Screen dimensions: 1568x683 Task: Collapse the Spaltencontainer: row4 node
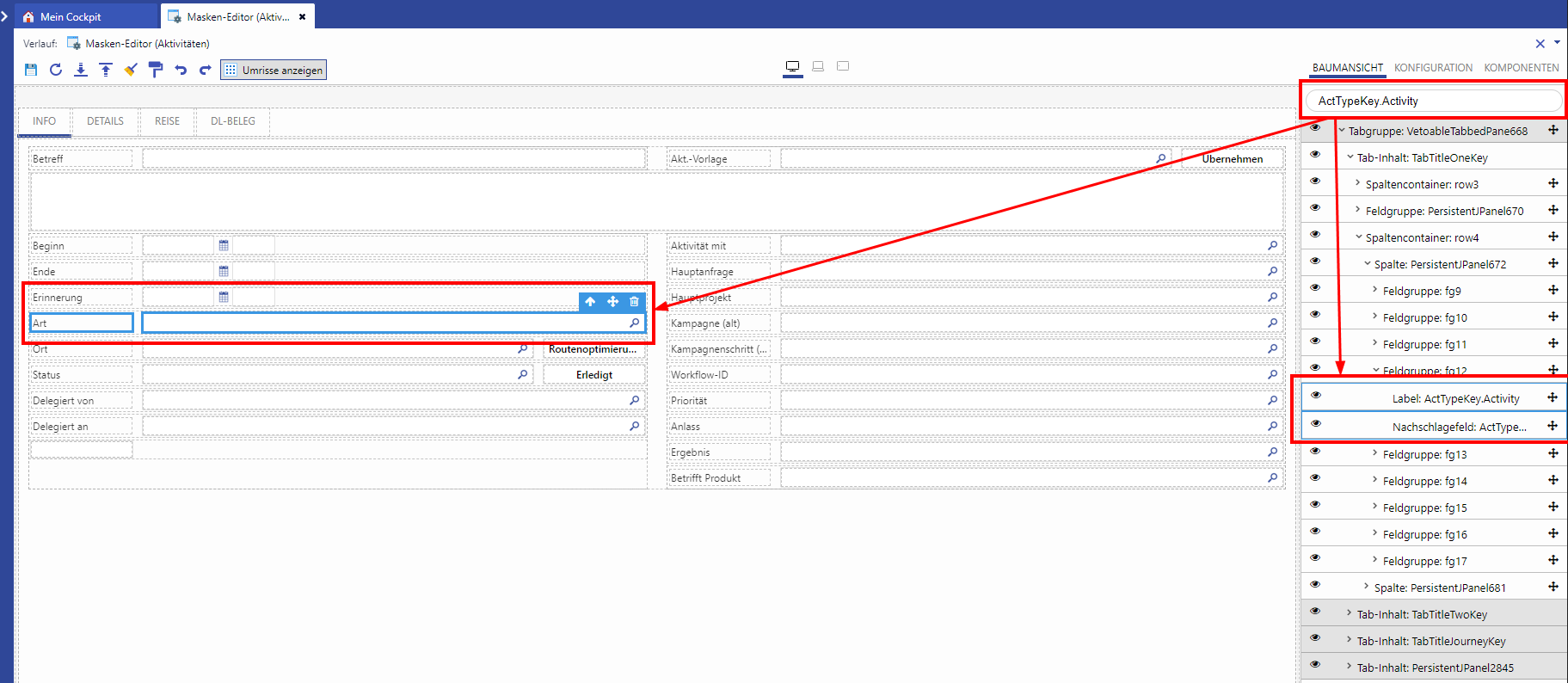tap(1358, 237)
